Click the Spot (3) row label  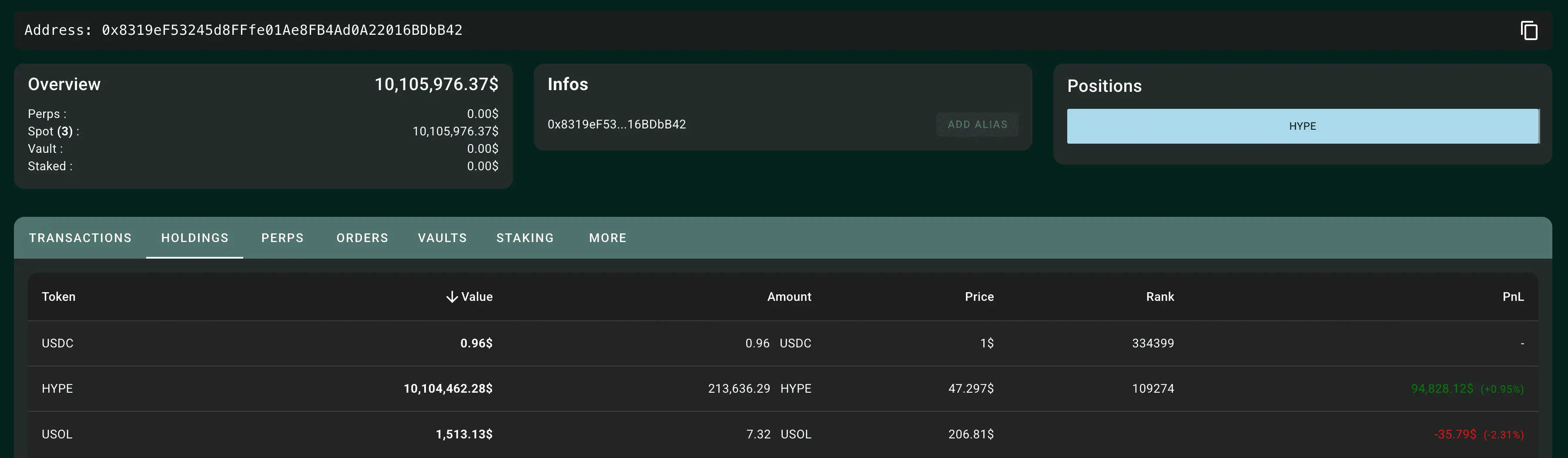click(54, 131)
